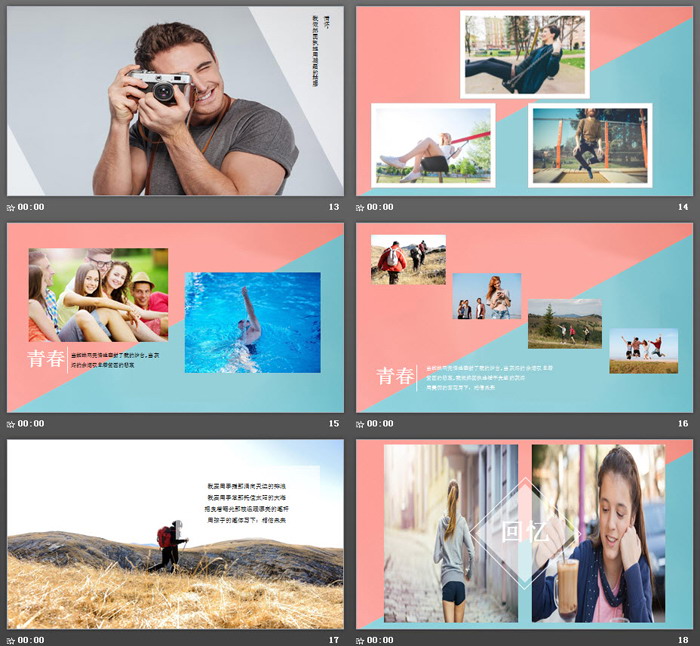Click the 00:00 timing under slide 15
The width and height of the screenshot is (700, 646).
coord(31,424)
